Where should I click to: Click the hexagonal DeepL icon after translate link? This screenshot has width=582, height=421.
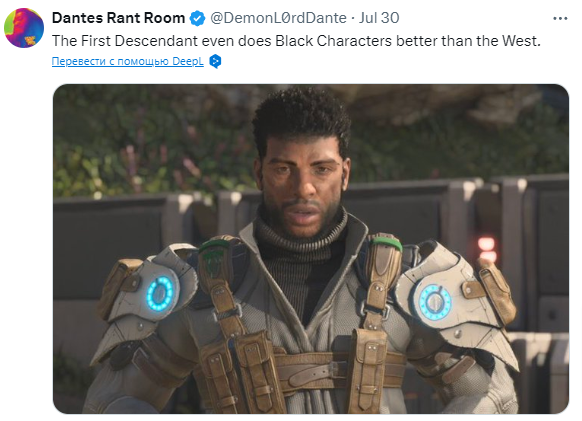tap(215, 61)
